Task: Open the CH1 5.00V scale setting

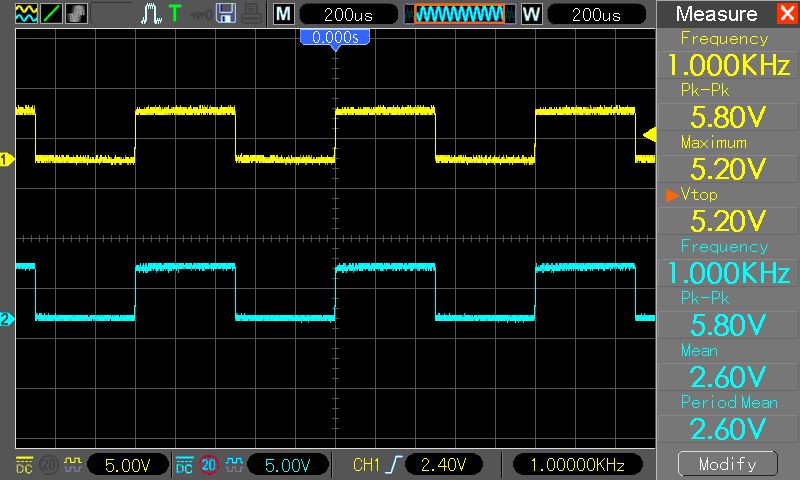Action: coord(127,465)
